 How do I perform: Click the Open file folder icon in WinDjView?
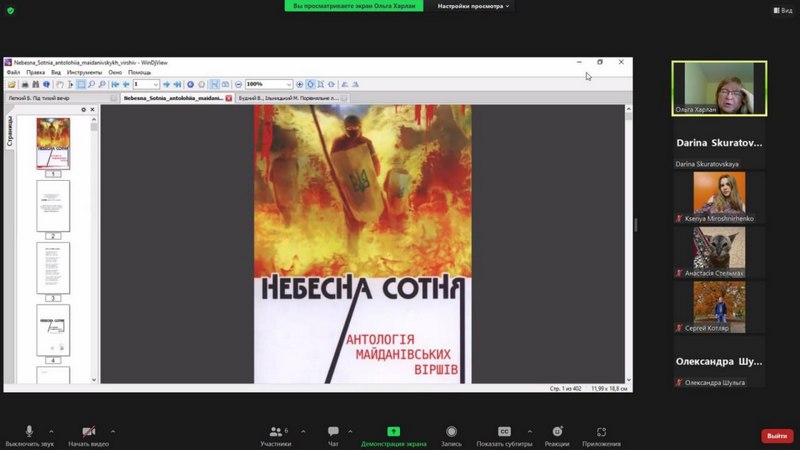tap(11, 84)
